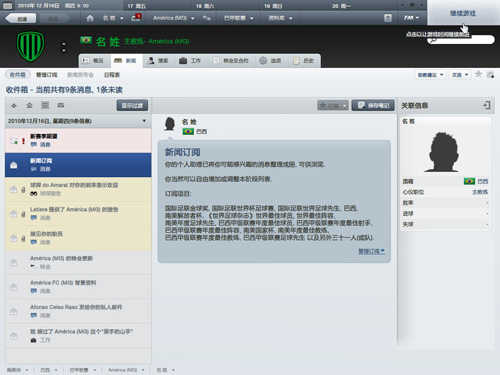Expand the 2010年12月16日 date group dropdown

144,121
